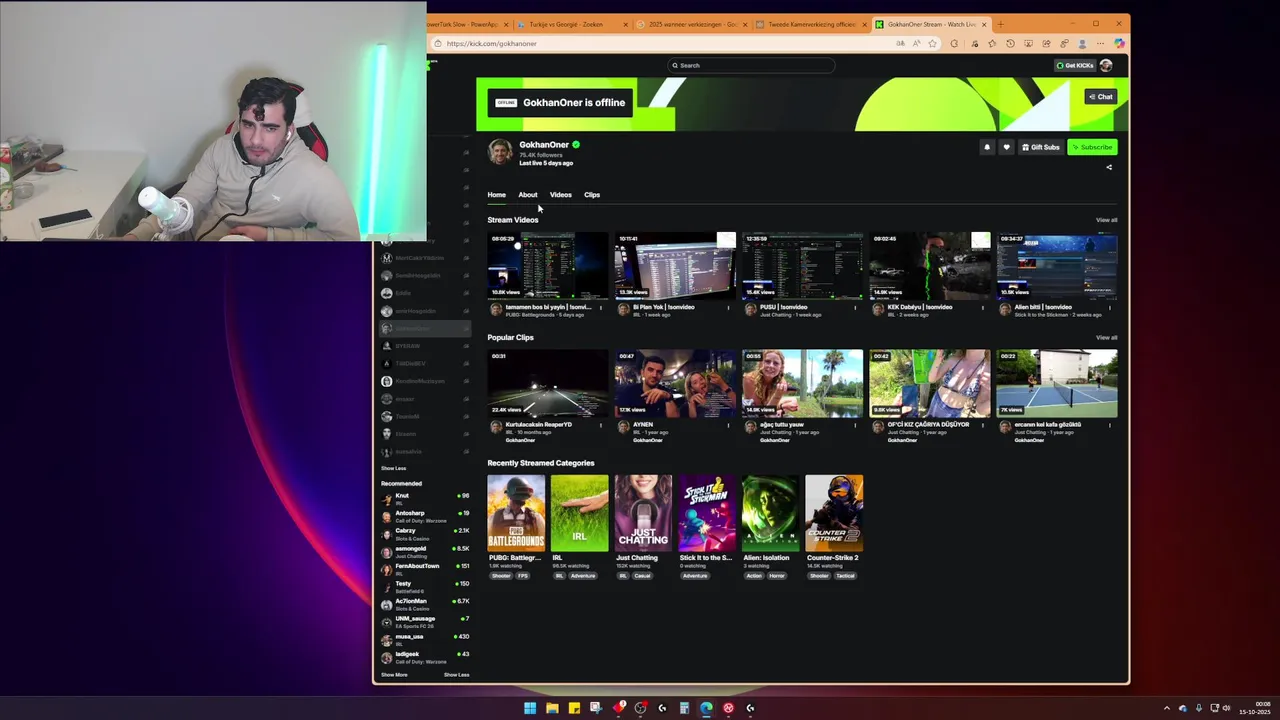
Task: Click the notification bell for GokhanOner
Action: tap(986, 147)
